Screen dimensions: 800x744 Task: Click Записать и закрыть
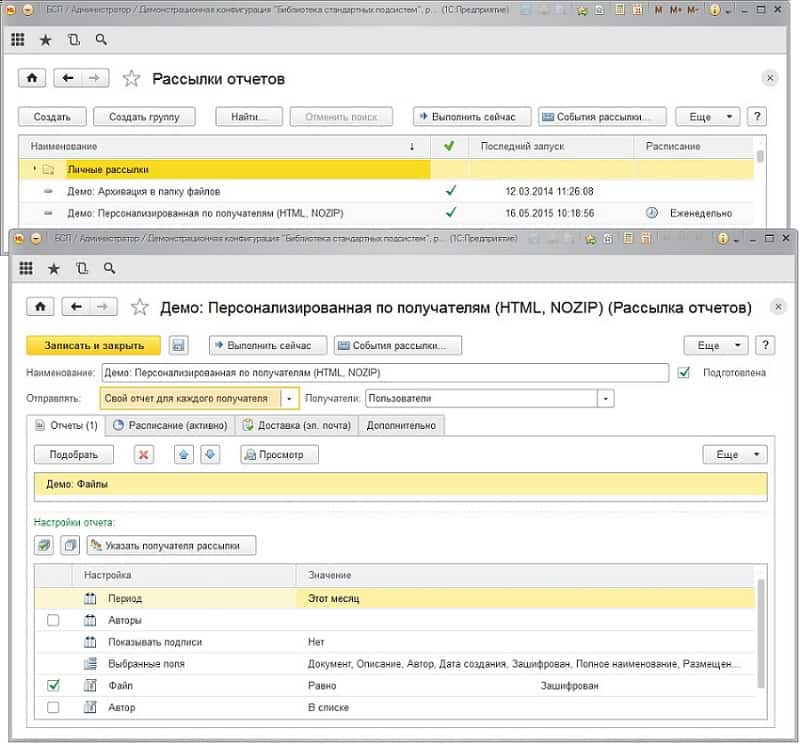tap(94, 345)
